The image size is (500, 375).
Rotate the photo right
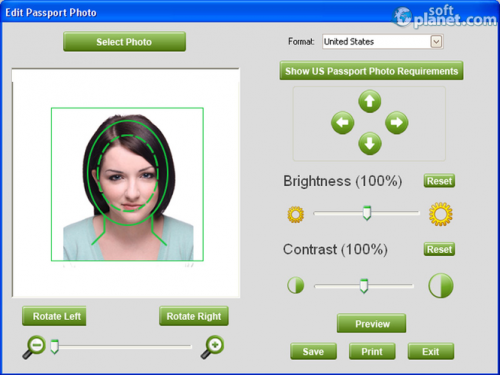(x=194, y=316)
